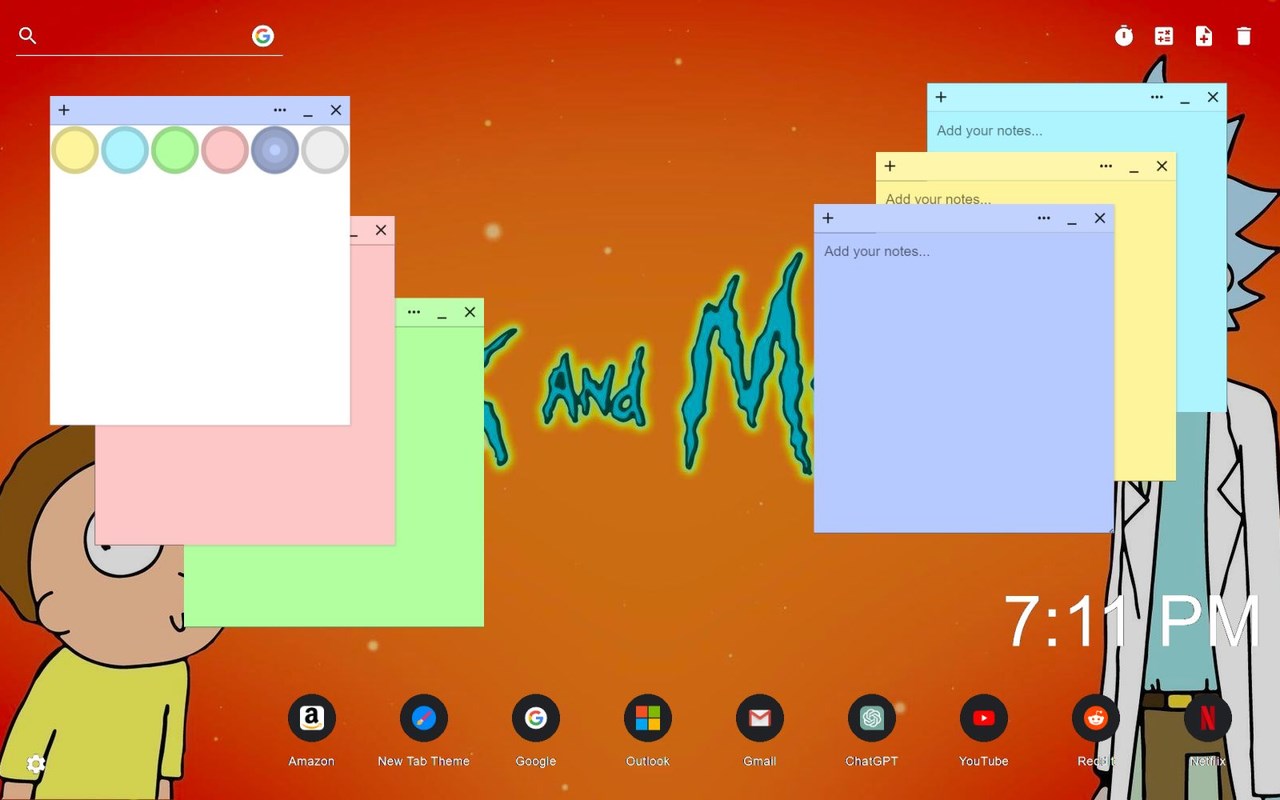Open the Google shortcut in the dock

pos(536,718)
